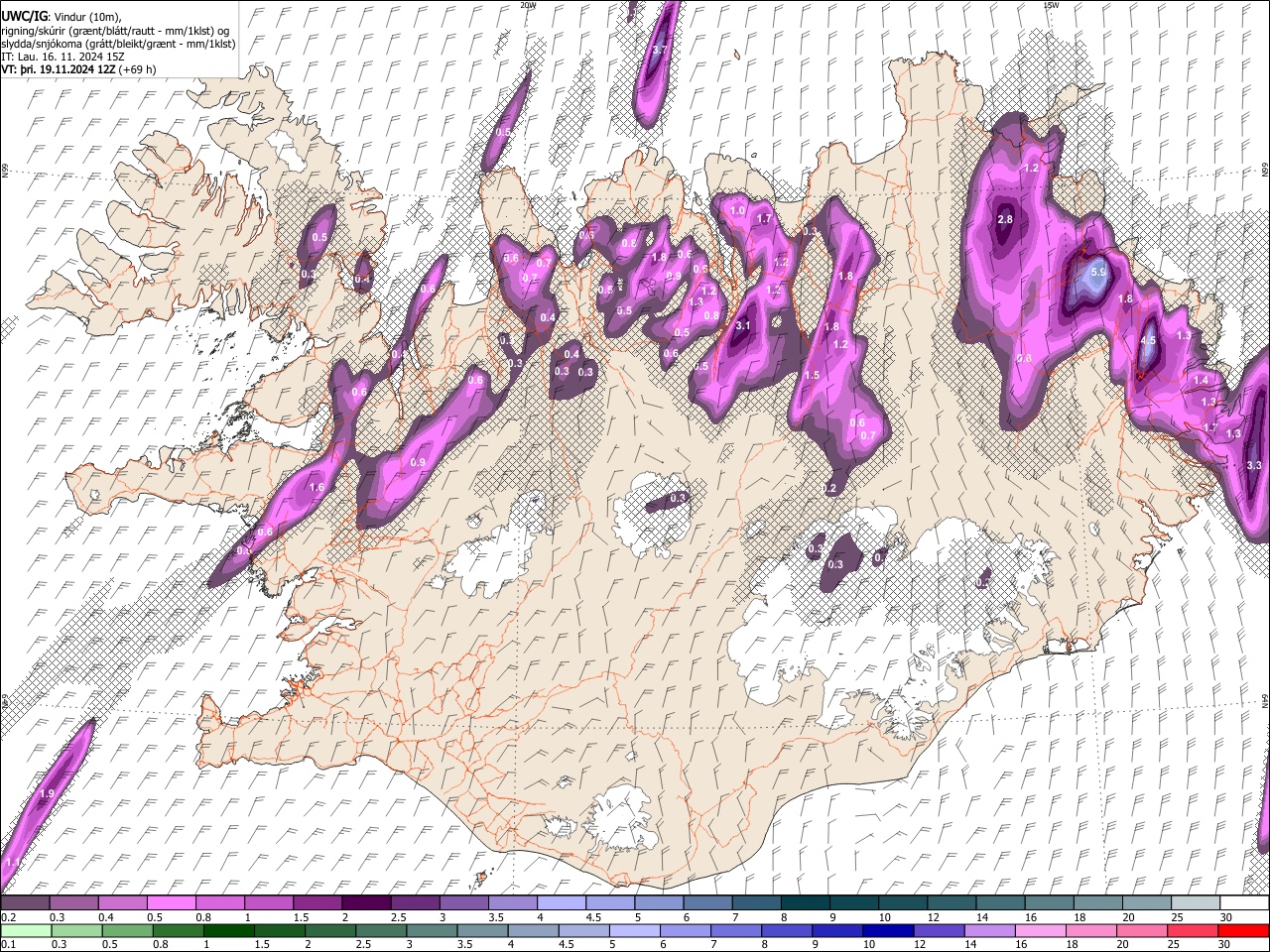Click the 3.7 value in the northern offshore band

click(x=661, y=50)
